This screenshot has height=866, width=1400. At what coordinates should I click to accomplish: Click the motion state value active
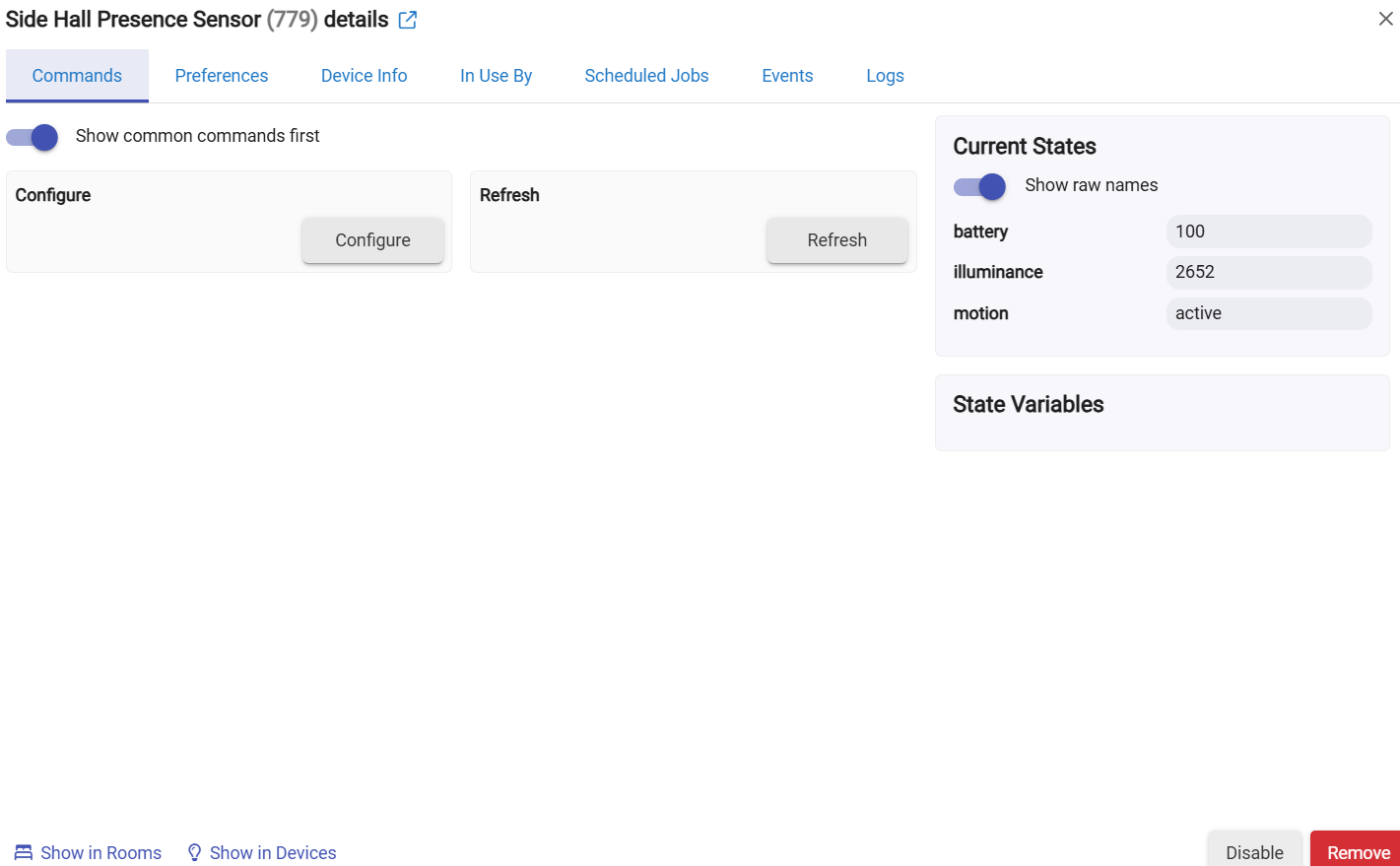tap(1268, 313)
